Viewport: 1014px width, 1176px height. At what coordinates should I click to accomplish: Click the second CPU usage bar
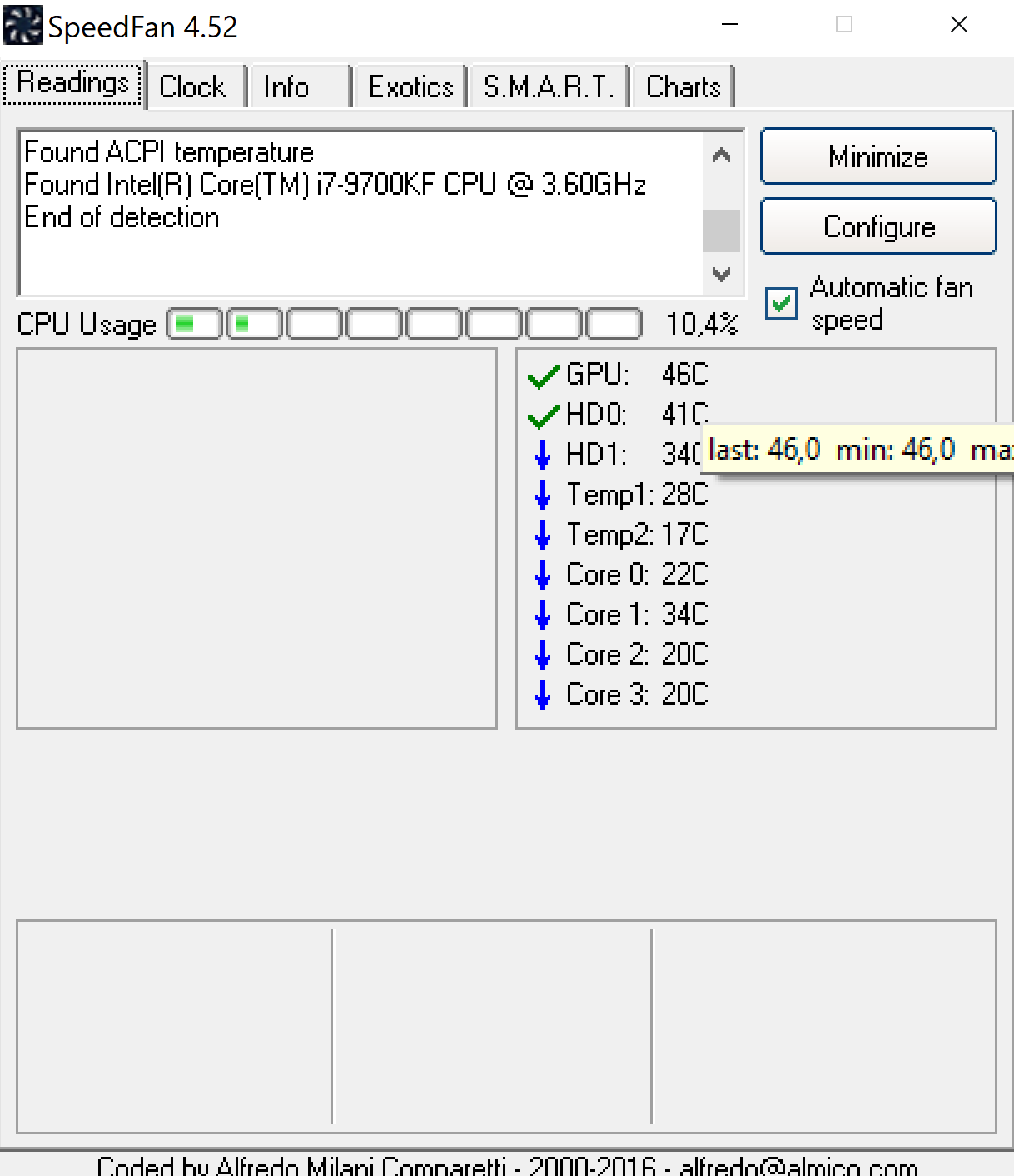[254, 324]
